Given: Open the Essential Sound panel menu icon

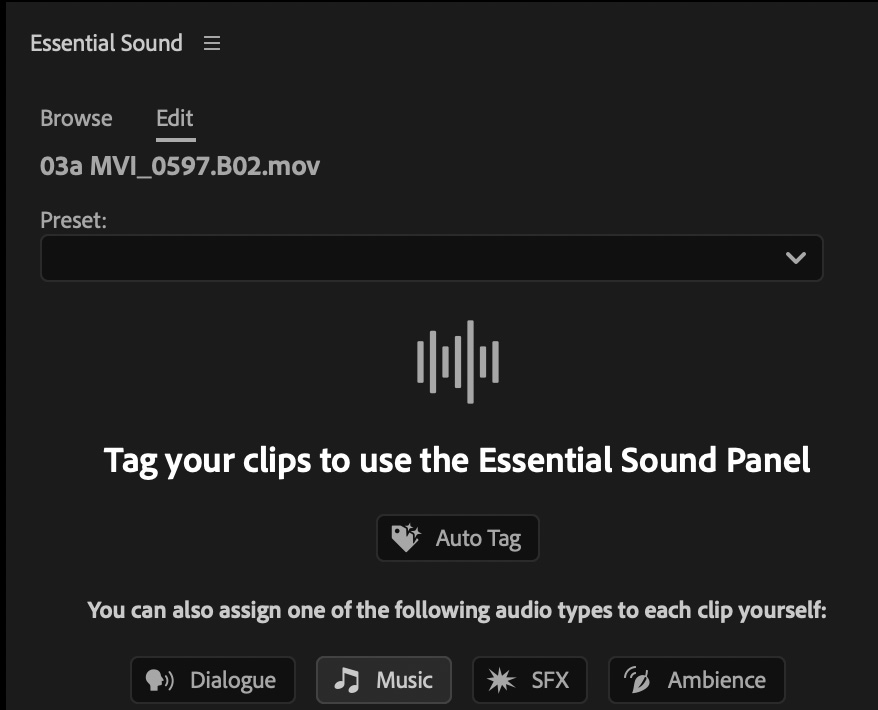Looking at the screenshot, I should [x=211, y=44].
